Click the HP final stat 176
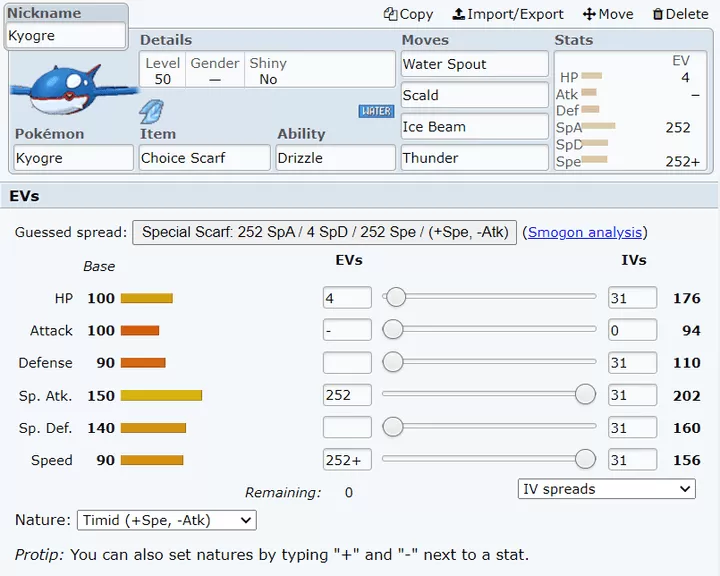The image size is (720, 576). tap(686, 298)
